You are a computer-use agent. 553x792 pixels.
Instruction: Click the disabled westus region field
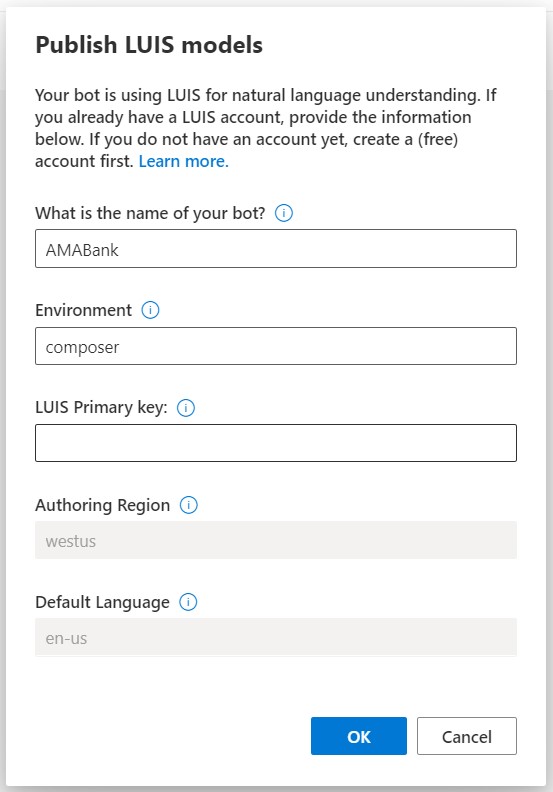(276, 540)
